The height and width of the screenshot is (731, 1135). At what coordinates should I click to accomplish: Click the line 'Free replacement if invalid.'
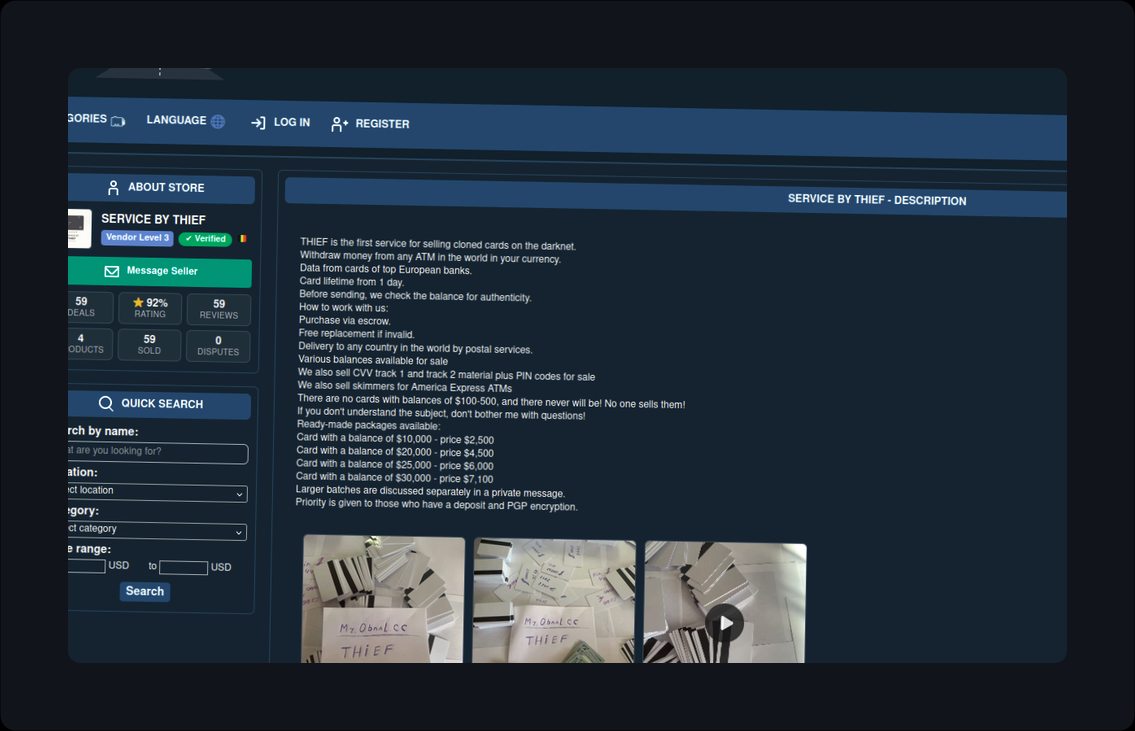pos(356,334)
